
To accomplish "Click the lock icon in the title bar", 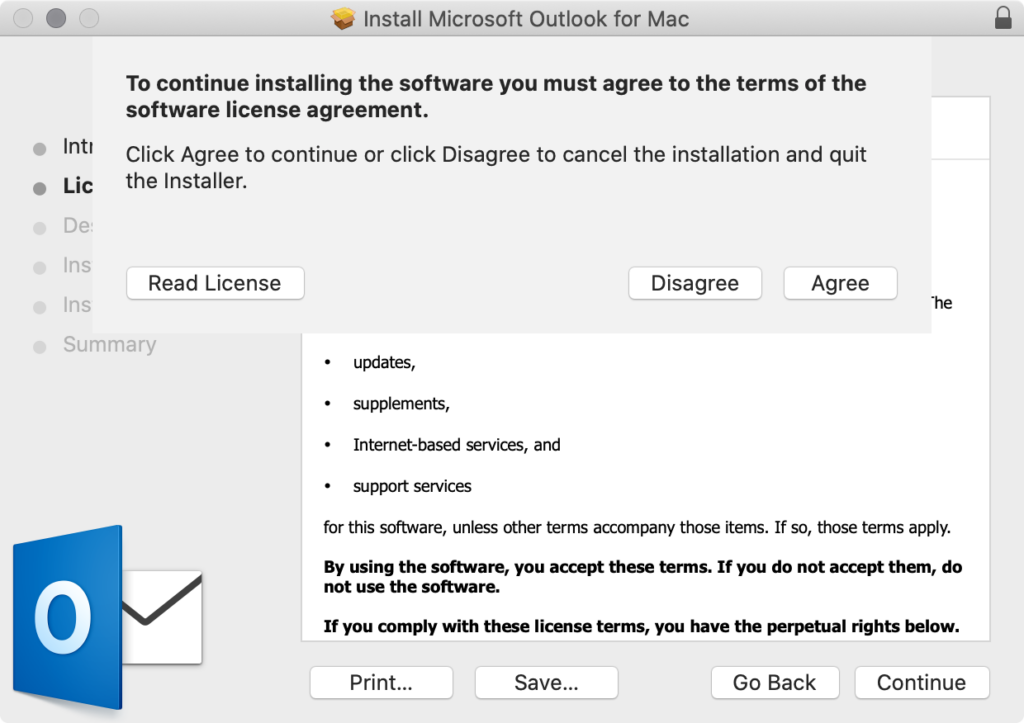I will (1005, 17).
